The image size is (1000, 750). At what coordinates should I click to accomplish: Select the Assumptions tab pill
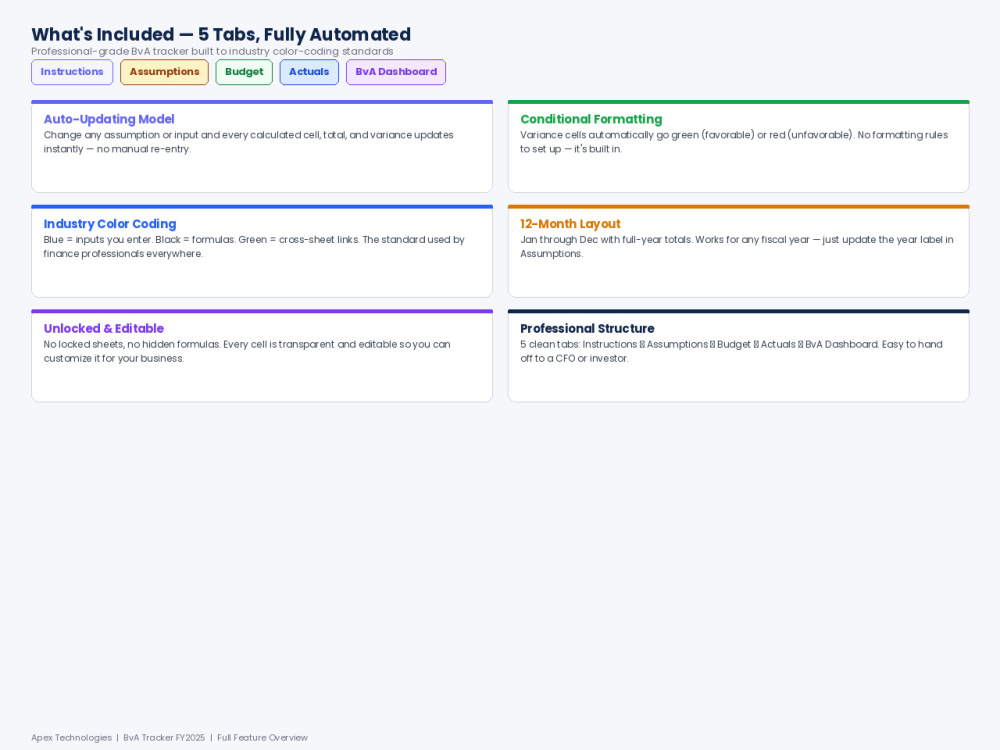165,72
